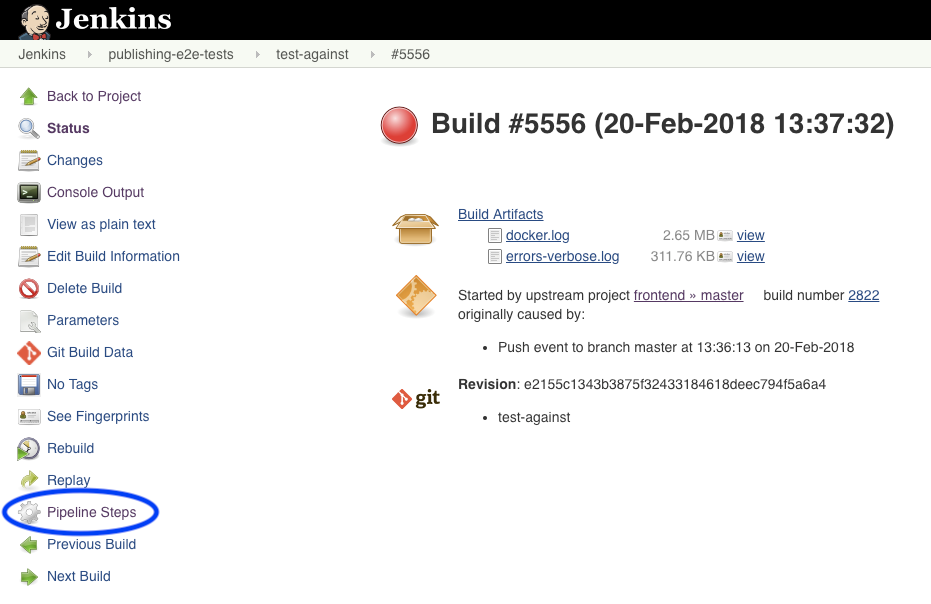Go to the Previous Build link
The height and width of the screenshot is (604, 931).
91,545
